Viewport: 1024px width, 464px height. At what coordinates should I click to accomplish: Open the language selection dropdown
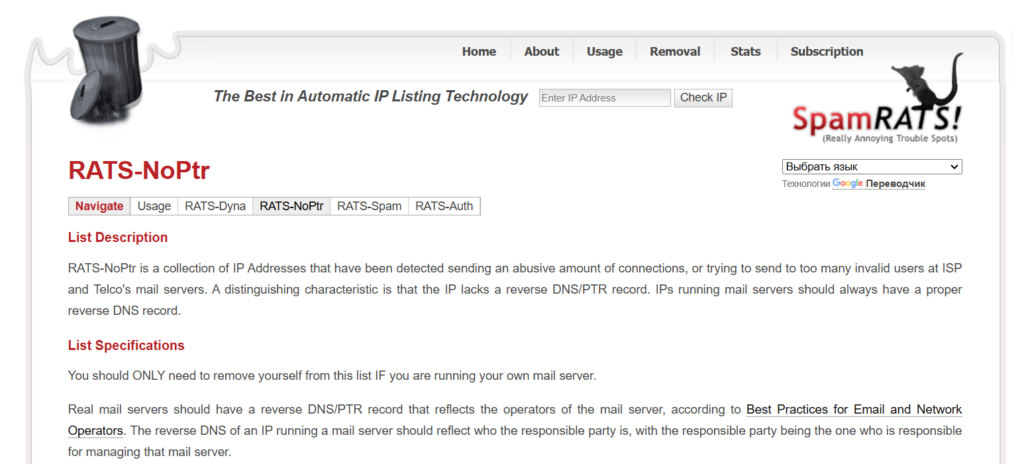pos(871,167)
